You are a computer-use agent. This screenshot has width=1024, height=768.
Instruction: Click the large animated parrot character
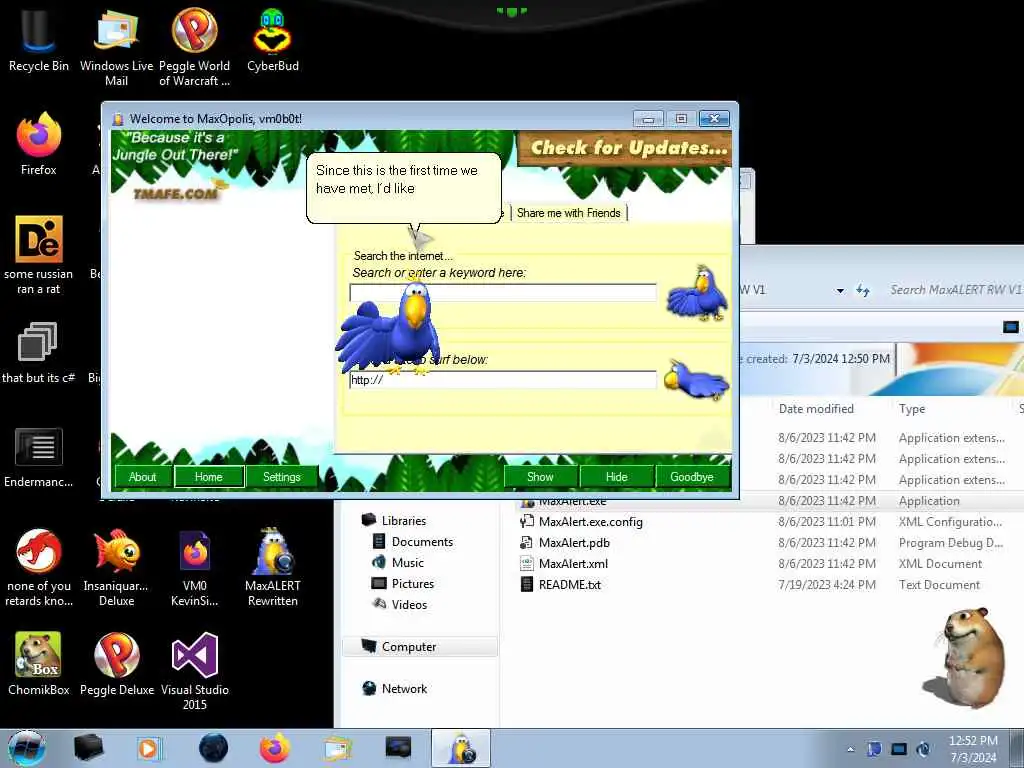point(389,327)
